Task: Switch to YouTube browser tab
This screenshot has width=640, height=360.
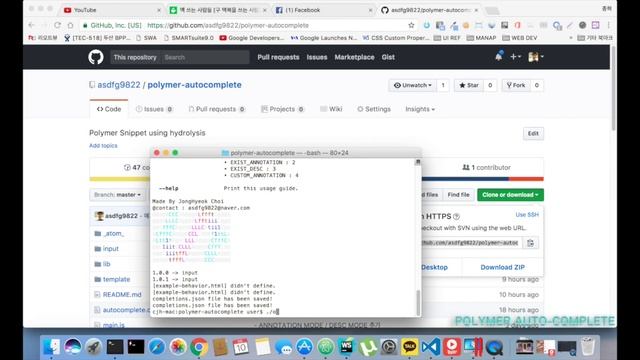Action: [112, 10]
